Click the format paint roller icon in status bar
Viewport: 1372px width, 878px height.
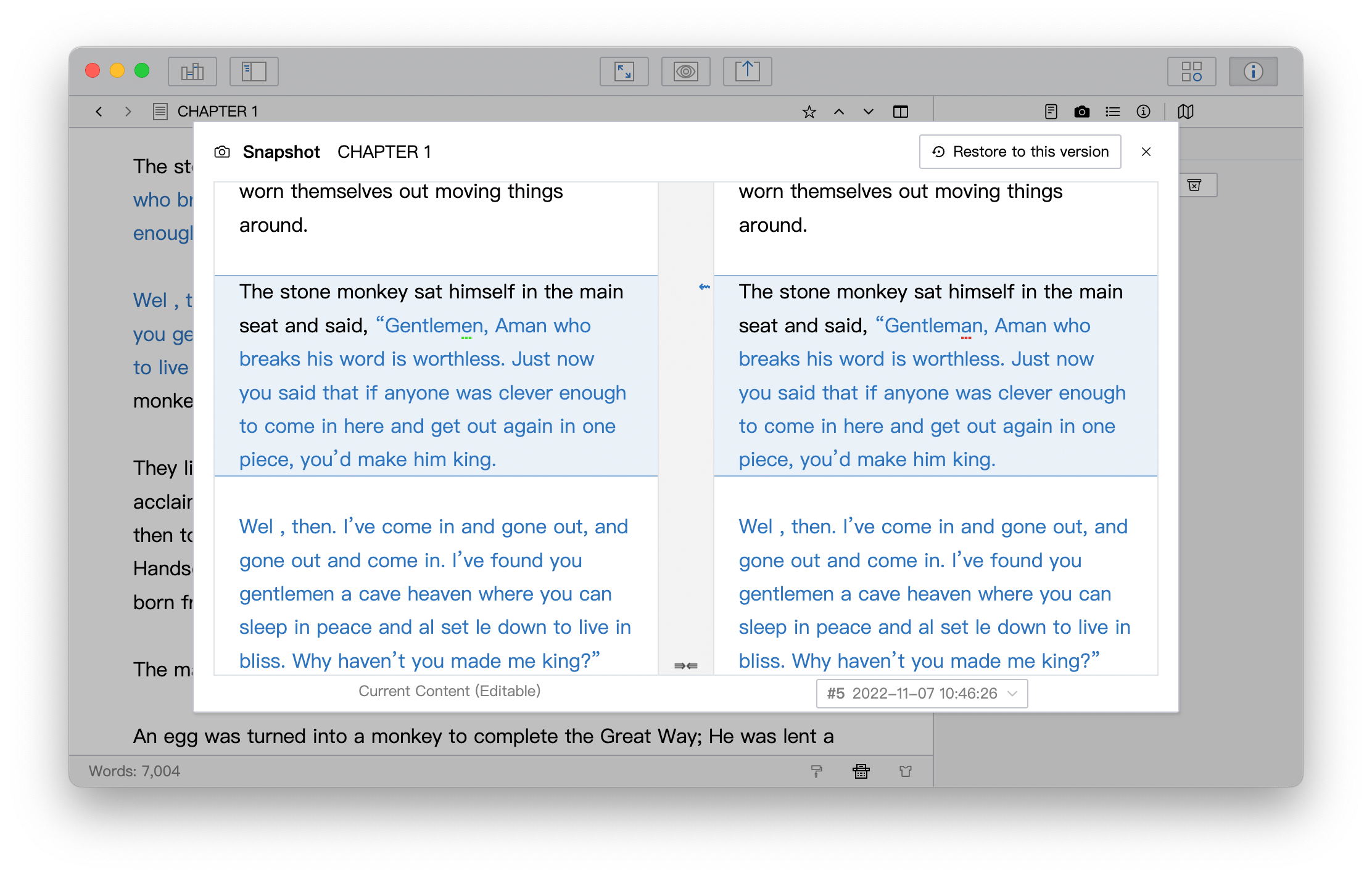[x=817, y=771]
